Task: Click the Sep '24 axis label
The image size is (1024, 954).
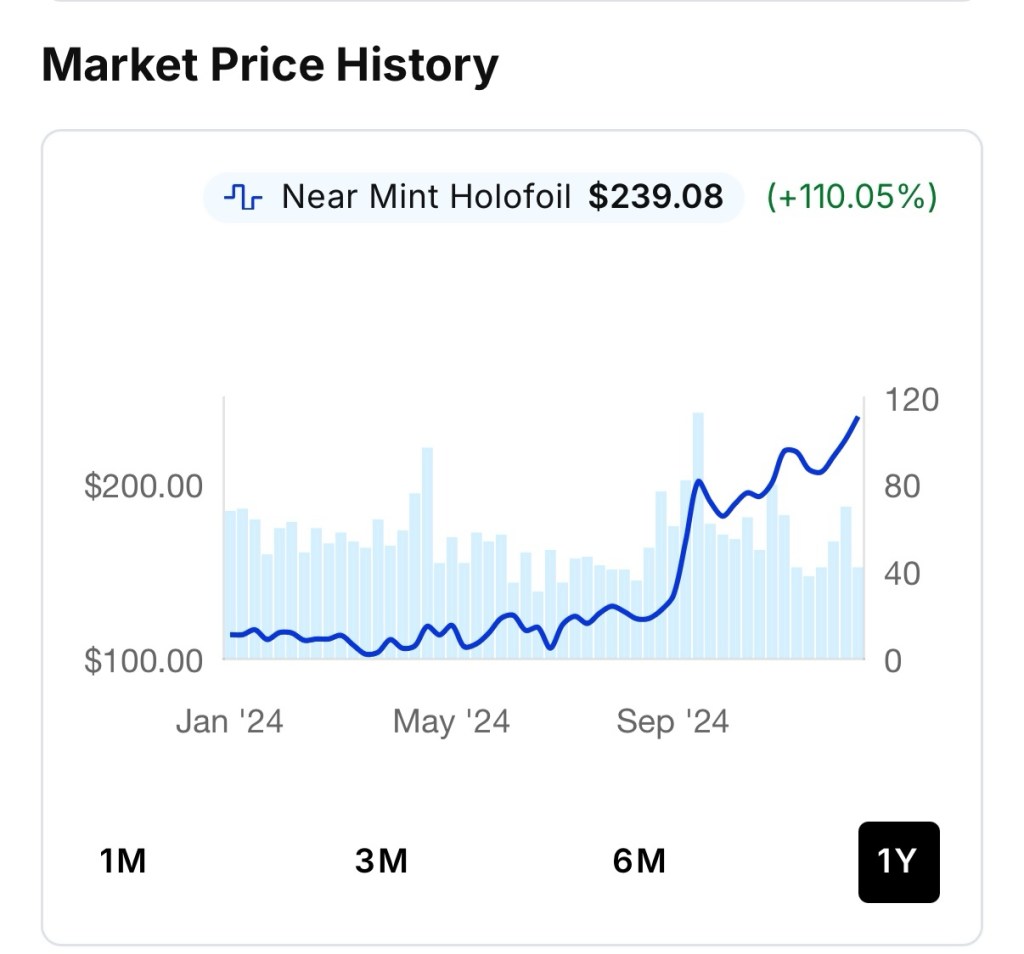Action: [672, 721]
